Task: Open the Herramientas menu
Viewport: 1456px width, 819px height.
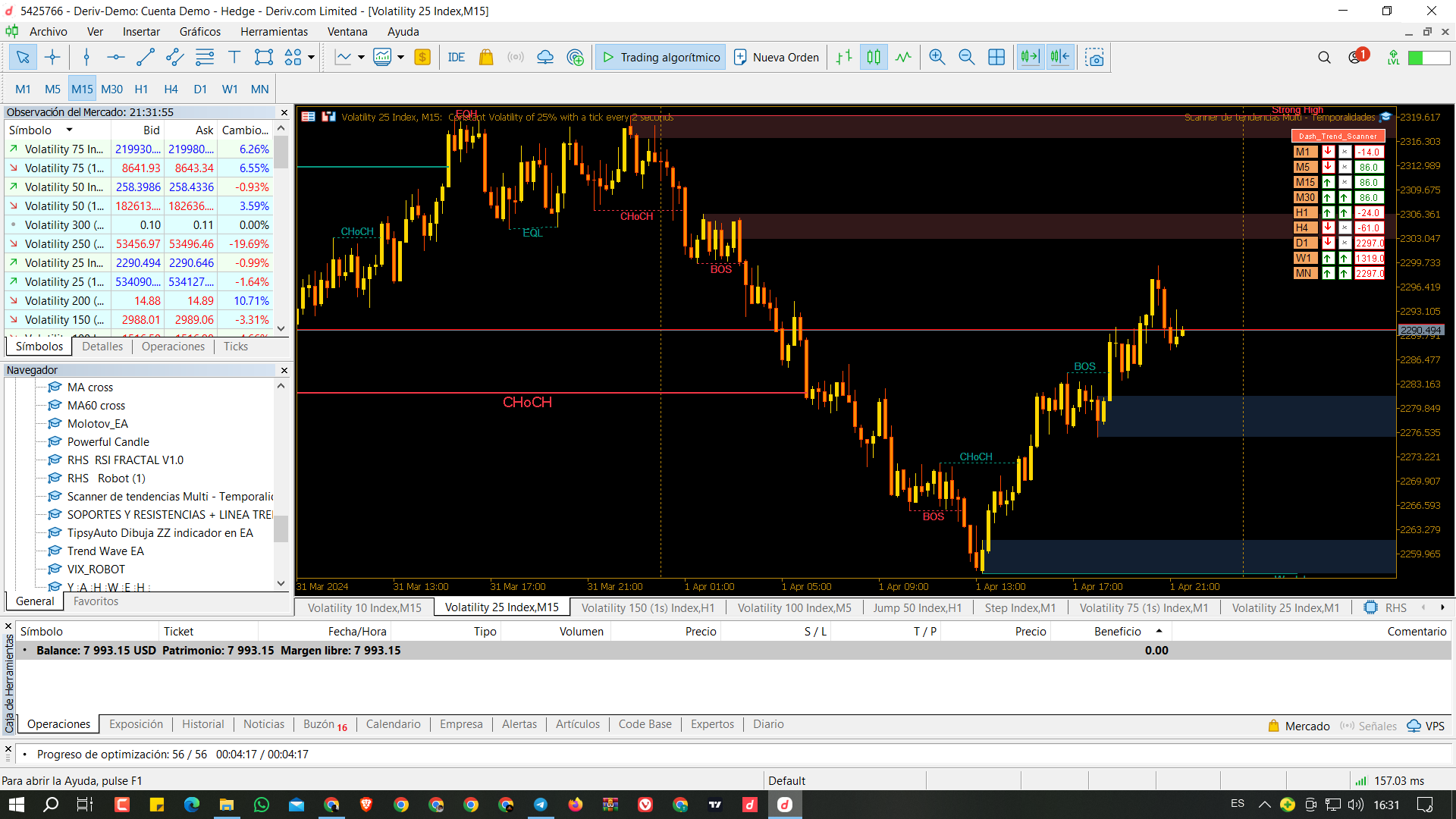Action: tap(274, 32)
